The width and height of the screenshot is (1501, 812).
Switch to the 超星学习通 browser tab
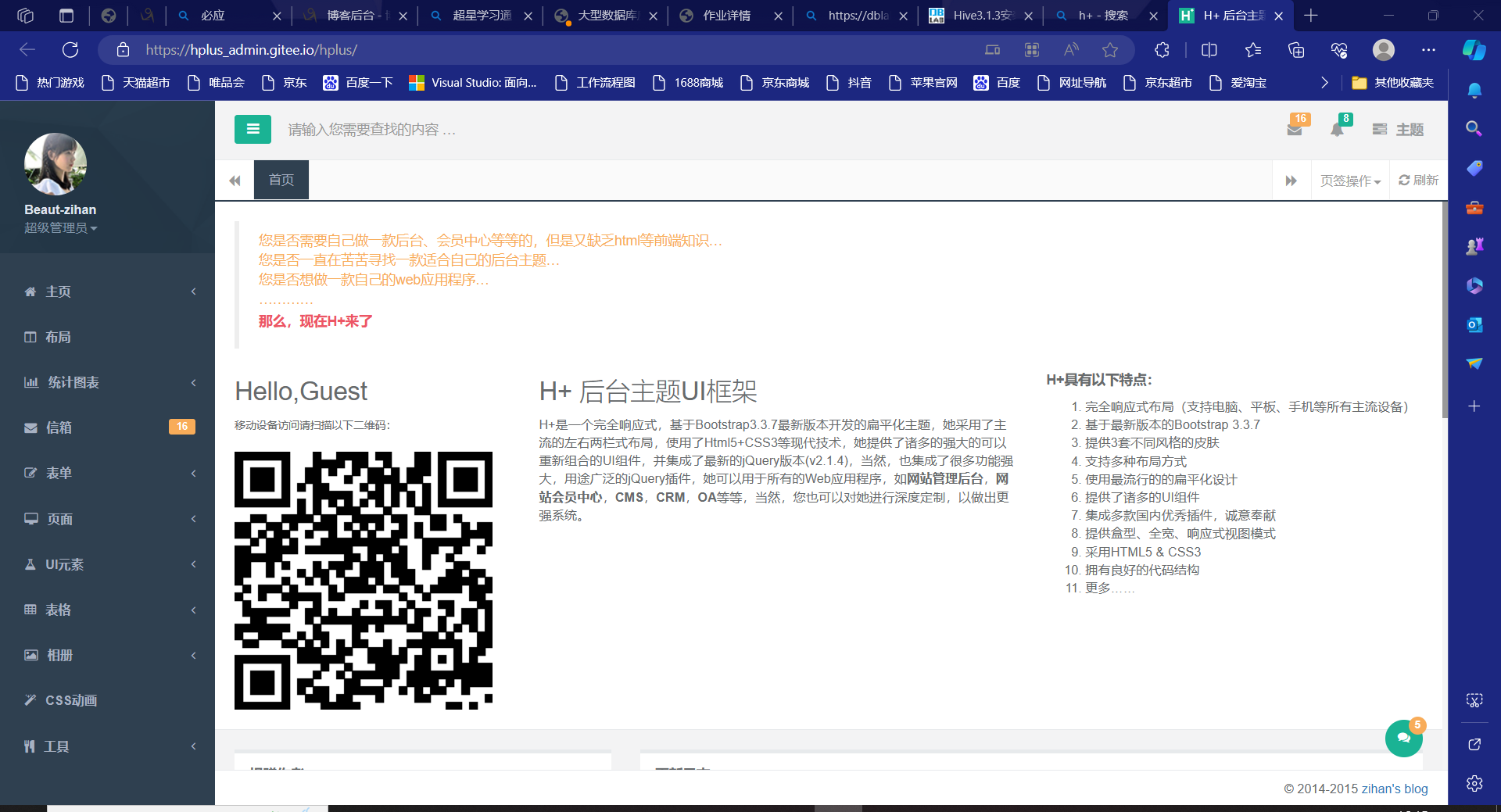[482, 16]
